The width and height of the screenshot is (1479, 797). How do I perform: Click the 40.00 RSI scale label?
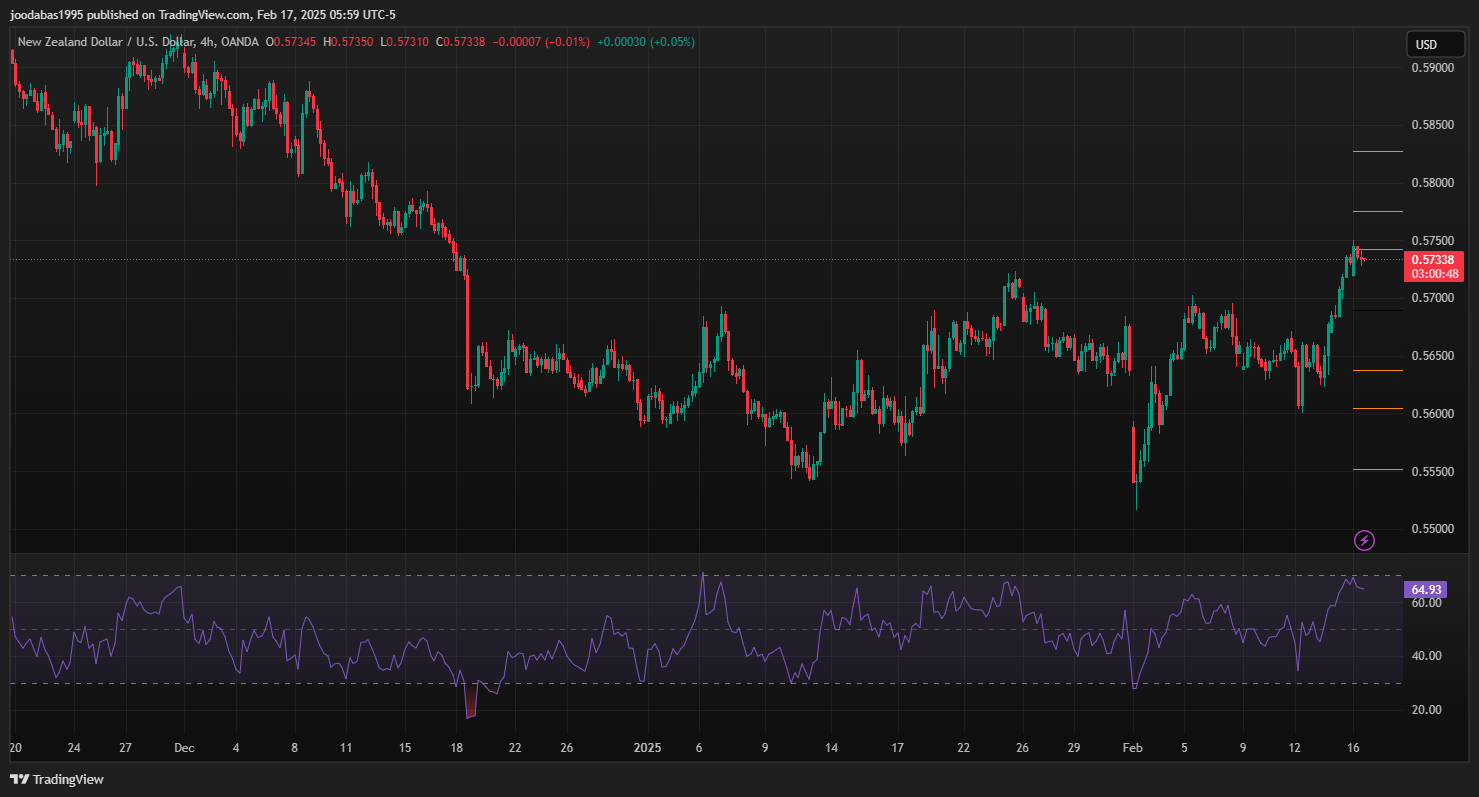click(x=1426, y=656)
